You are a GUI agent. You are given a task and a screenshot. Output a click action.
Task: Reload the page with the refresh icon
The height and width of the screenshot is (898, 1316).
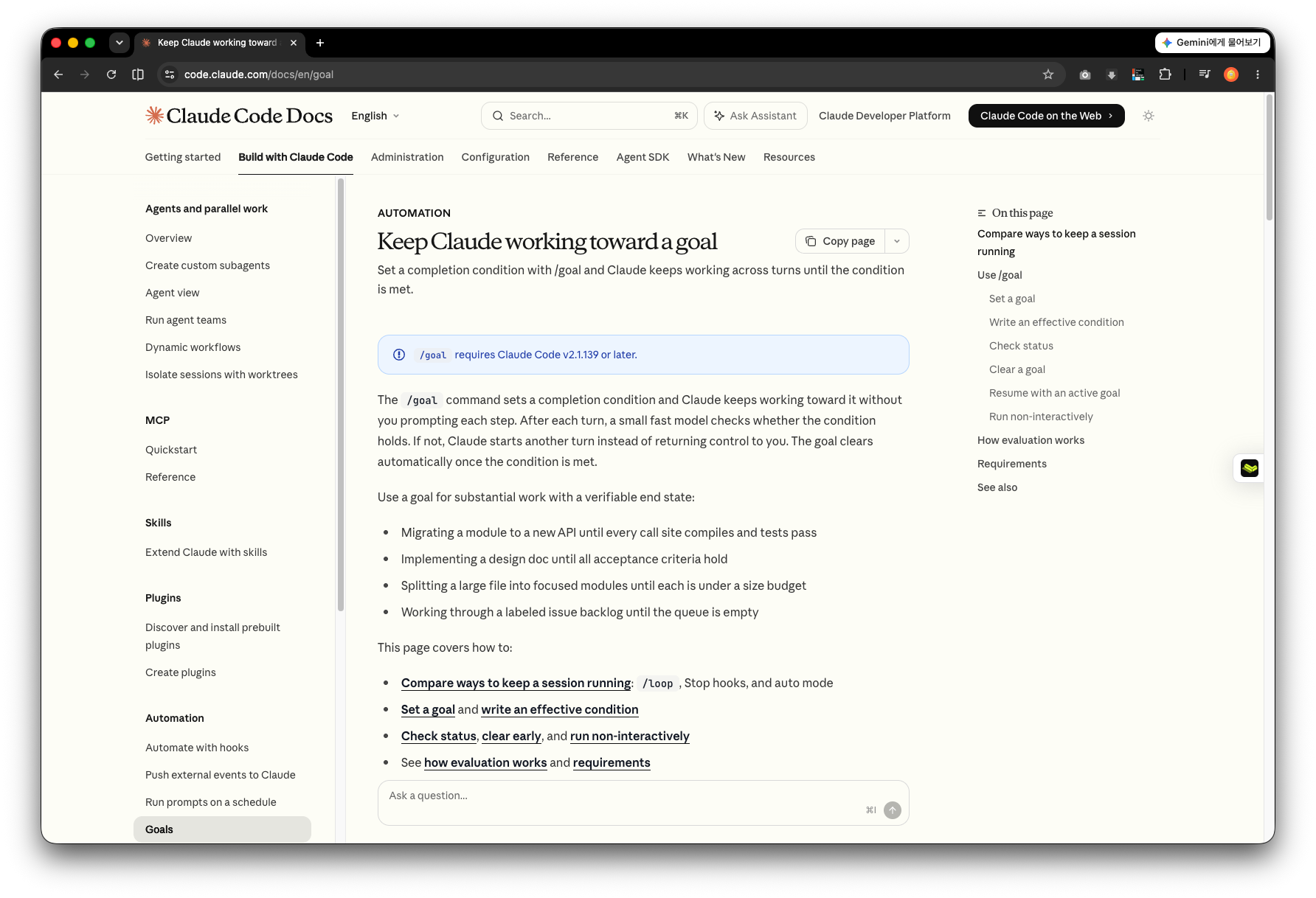(x=111, y=74)
